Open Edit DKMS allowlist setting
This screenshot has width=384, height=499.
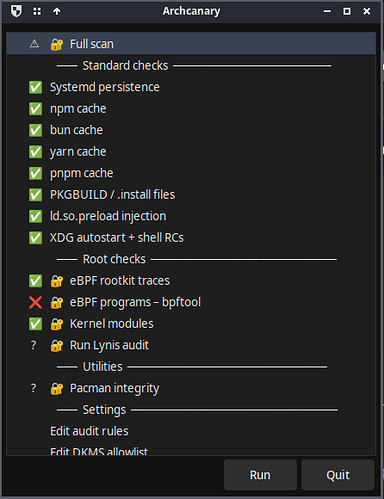(191, 450)
